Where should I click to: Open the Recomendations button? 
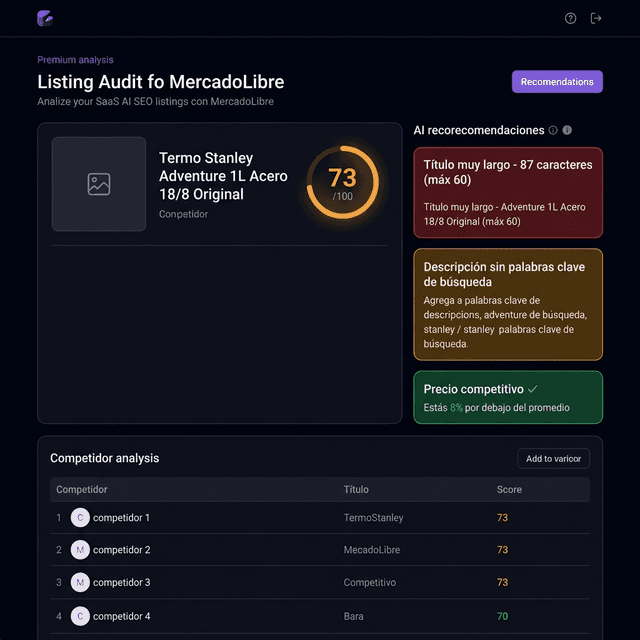click(x=557, y=82)
